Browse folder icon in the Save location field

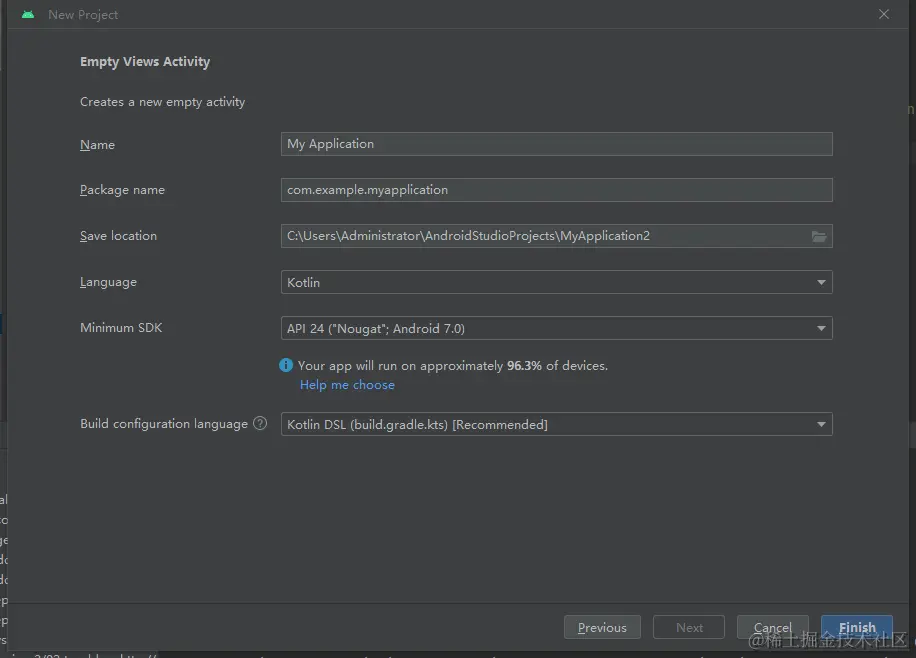[x=819, y=236]
